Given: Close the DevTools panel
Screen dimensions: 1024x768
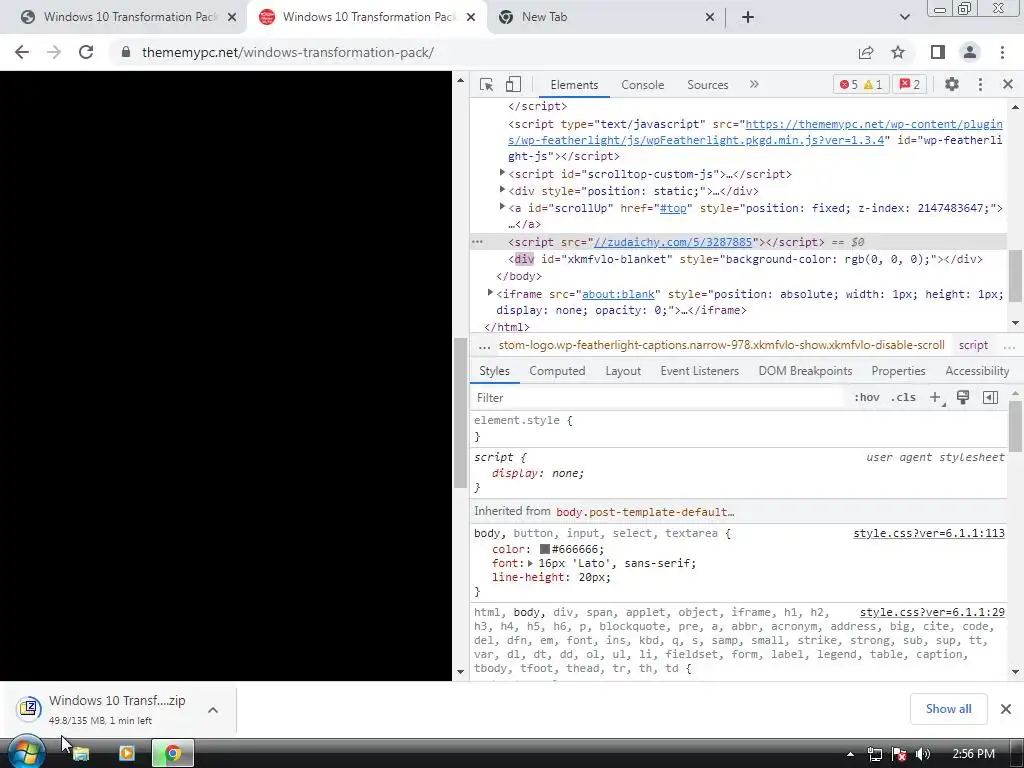Looking at the screenshot, I should click(1008, 84).
